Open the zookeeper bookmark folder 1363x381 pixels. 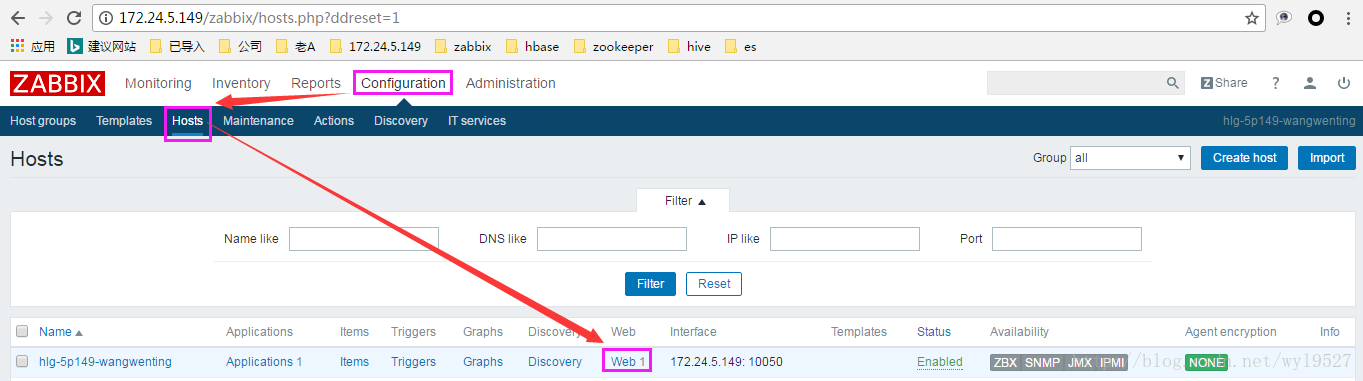point(614,46)
